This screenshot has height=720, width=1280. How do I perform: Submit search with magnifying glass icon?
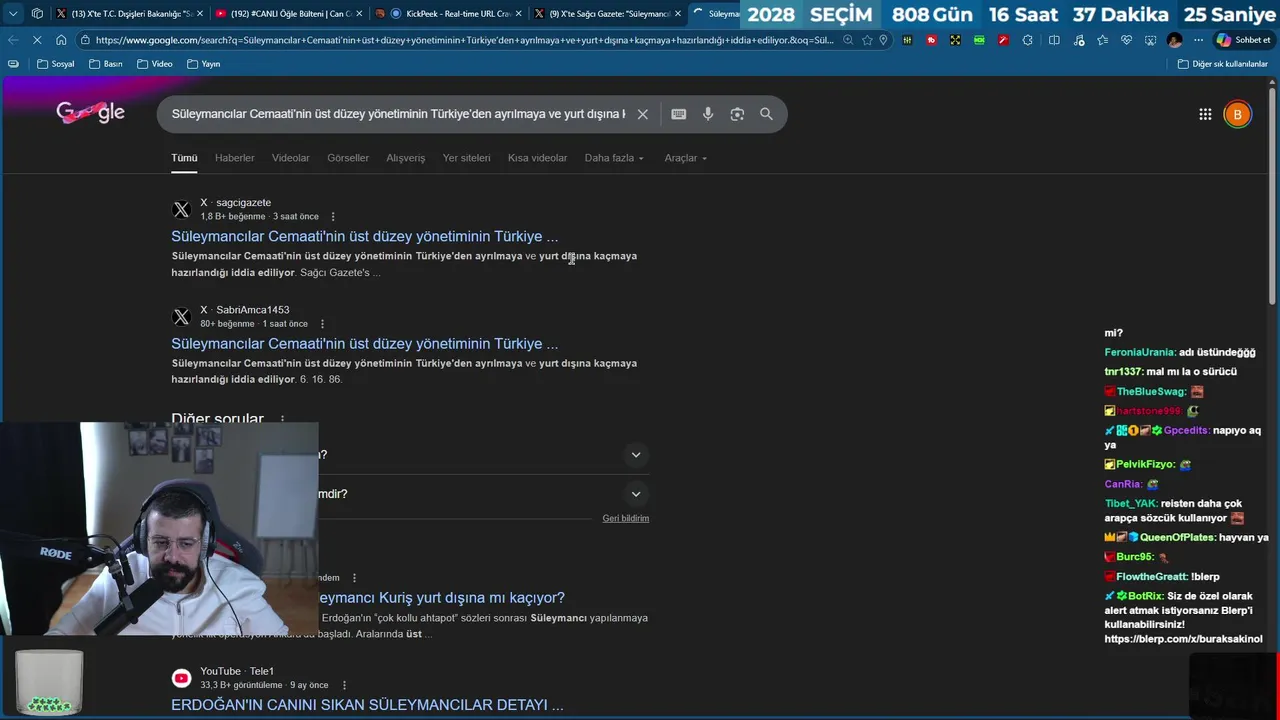coord(766,114)
